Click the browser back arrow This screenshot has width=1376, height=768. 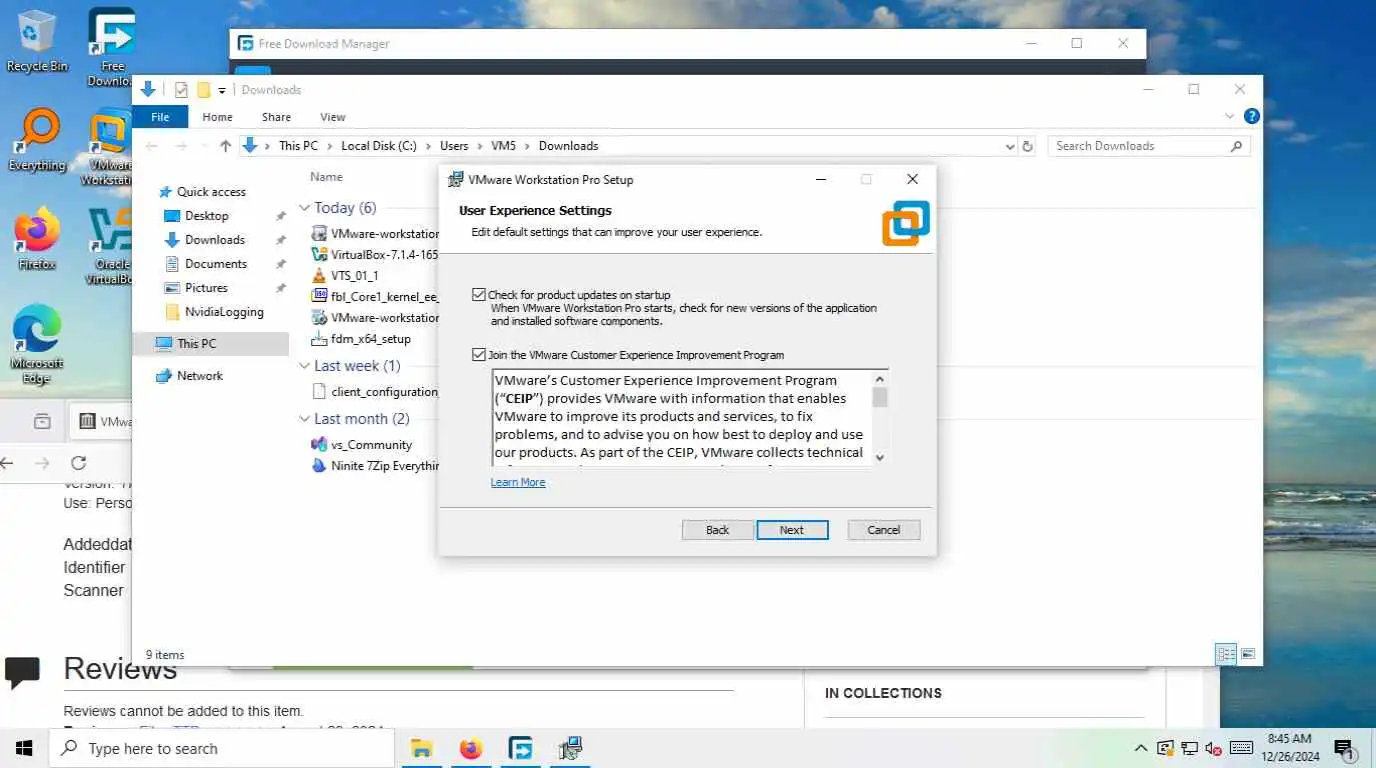(x=7, y=463)
